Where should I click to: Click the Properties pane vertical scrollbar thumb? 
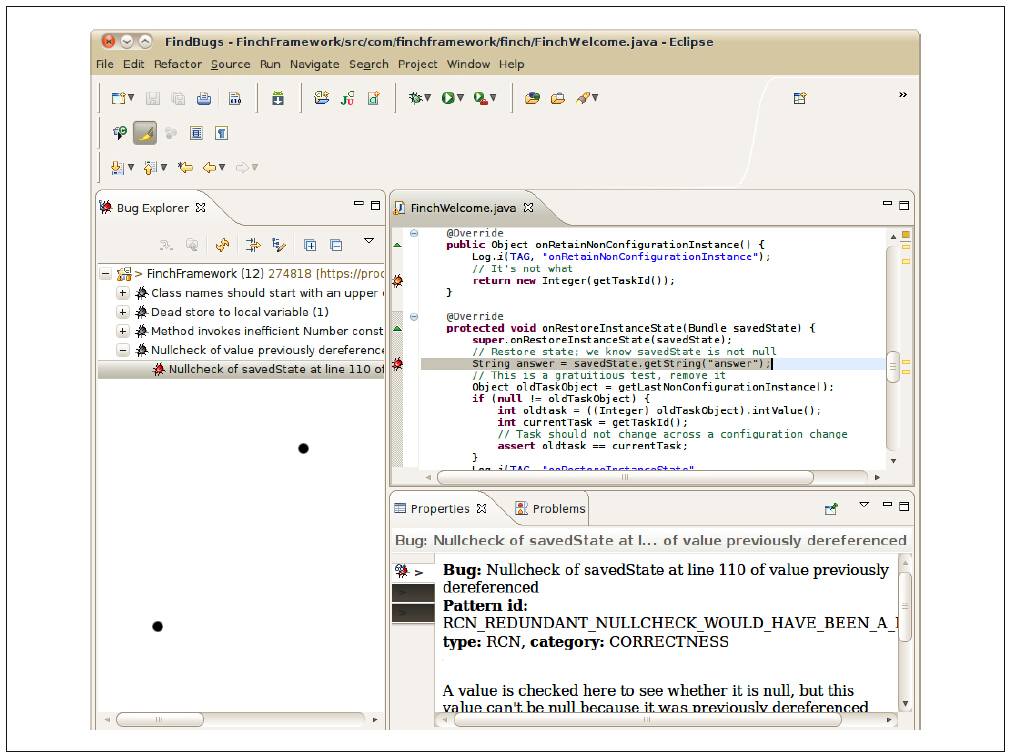point(905,606)
